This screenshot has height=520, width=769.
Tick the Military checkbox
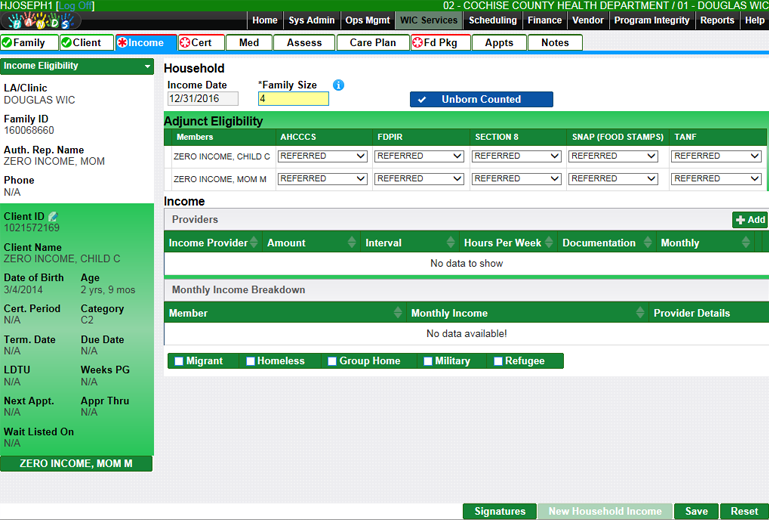tap(428, 361)
